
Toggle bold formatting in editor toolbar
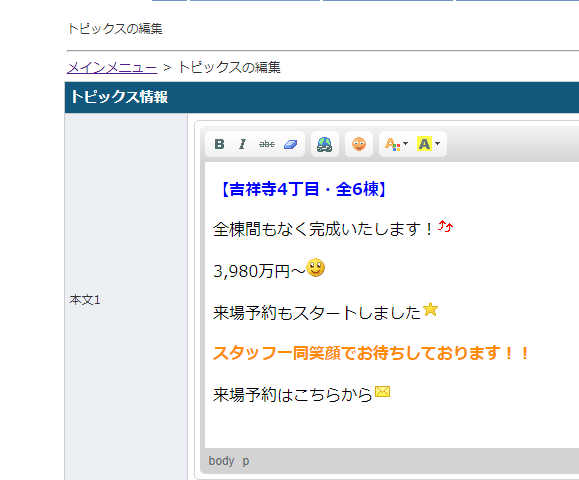(x=219, y=144)
